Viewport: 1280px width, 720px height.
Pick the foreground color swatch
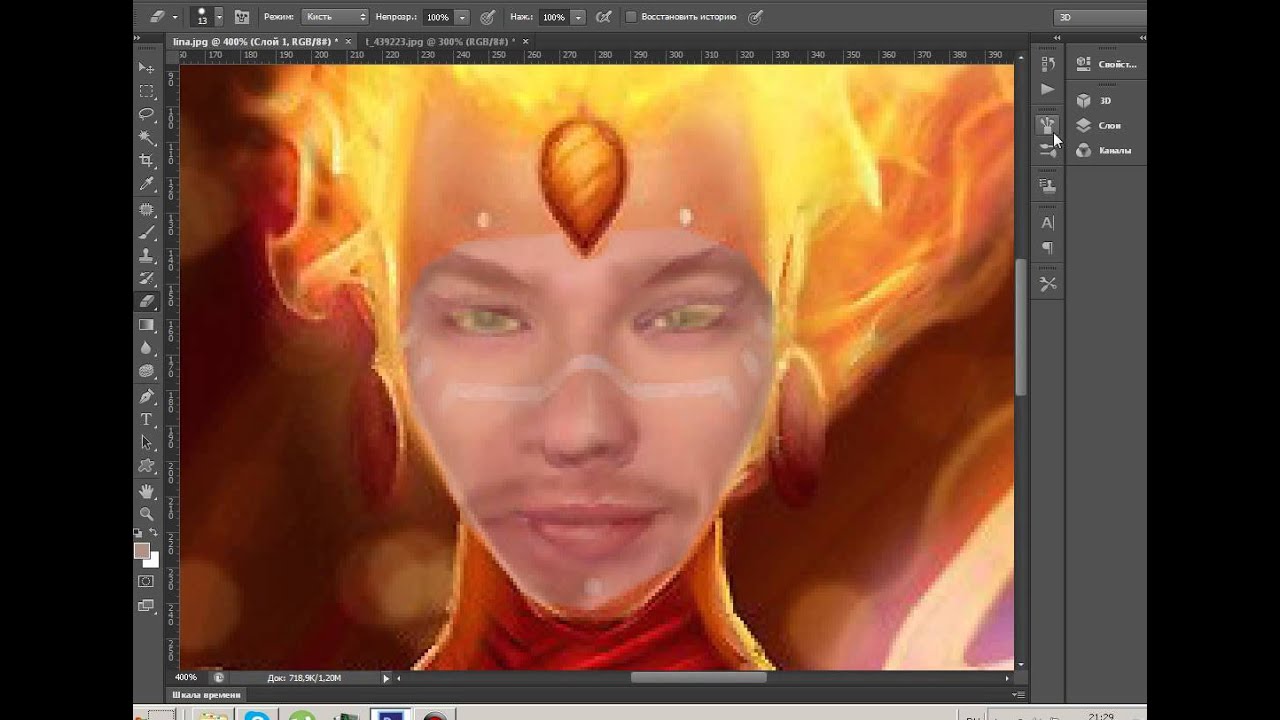click(x=141, y=550)
